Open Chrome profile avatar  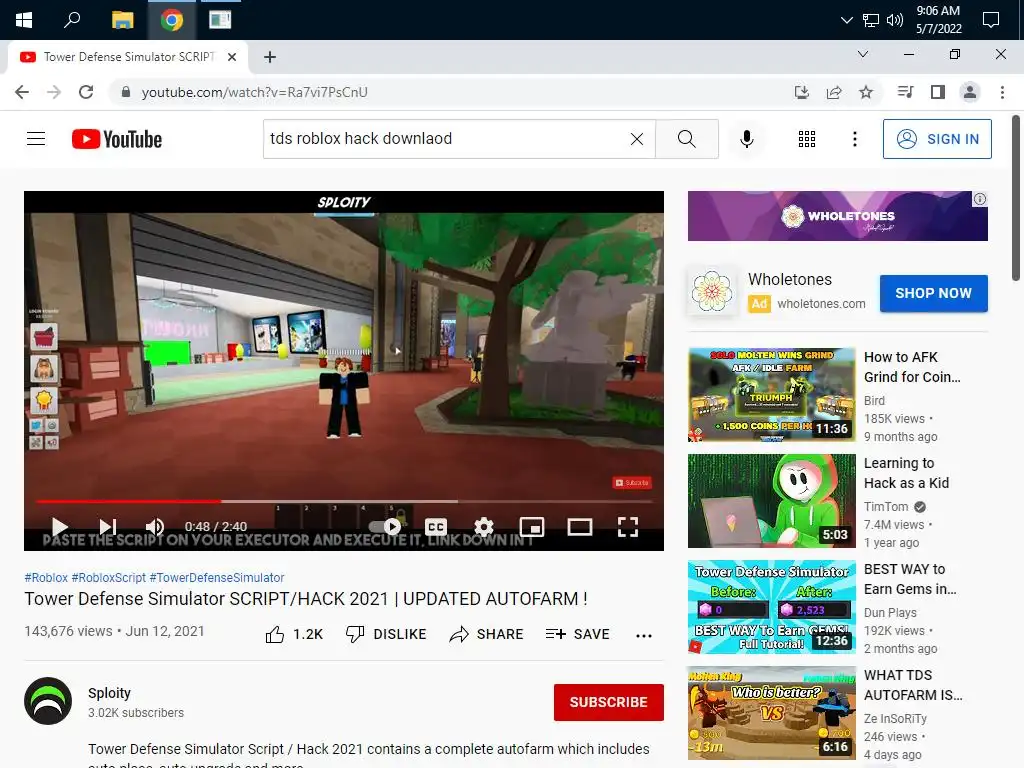coord(970,92)
